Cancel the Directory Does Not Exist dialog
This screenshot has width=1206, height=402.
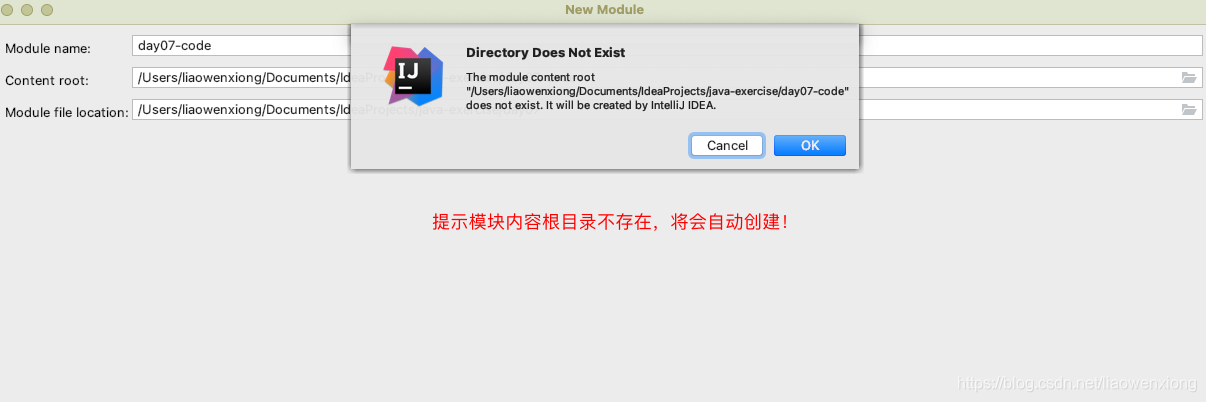[x=727, y=145]
